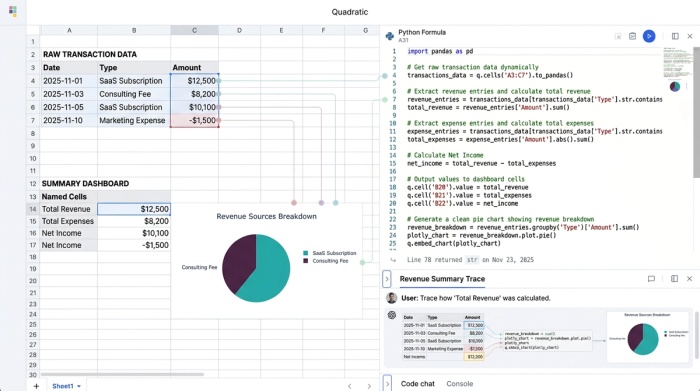
Task: Switch to the Code chat tab
Action: (x=417, y=384)
